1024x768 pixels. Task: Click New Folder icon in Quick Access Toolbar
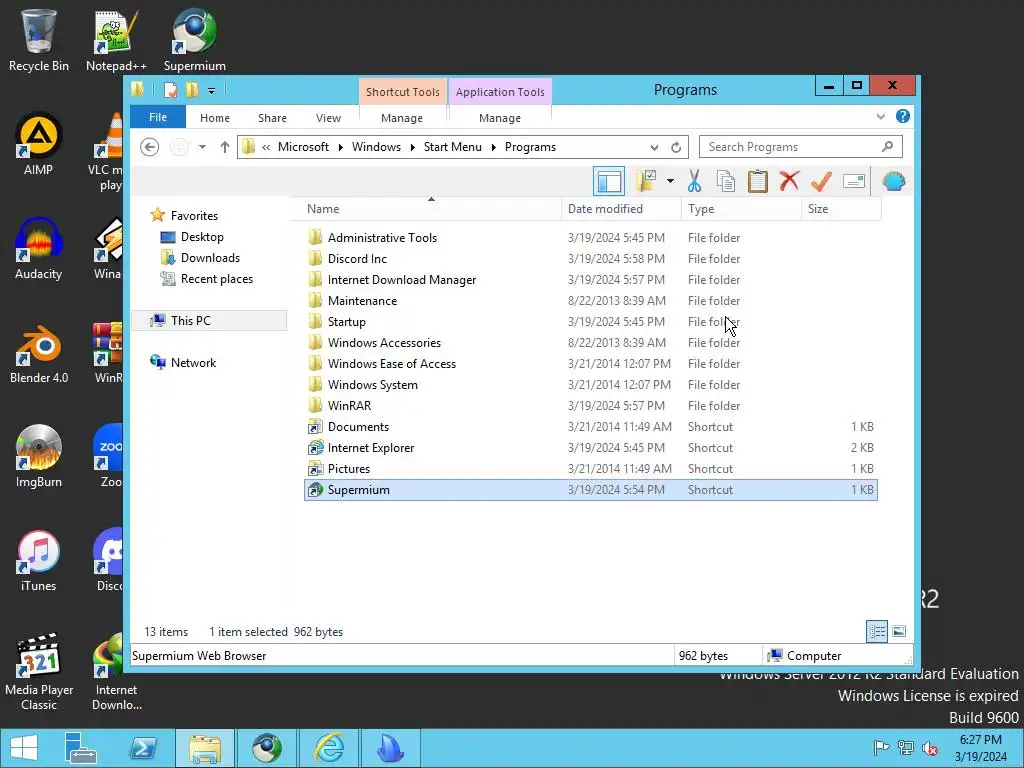pos(192,90)
